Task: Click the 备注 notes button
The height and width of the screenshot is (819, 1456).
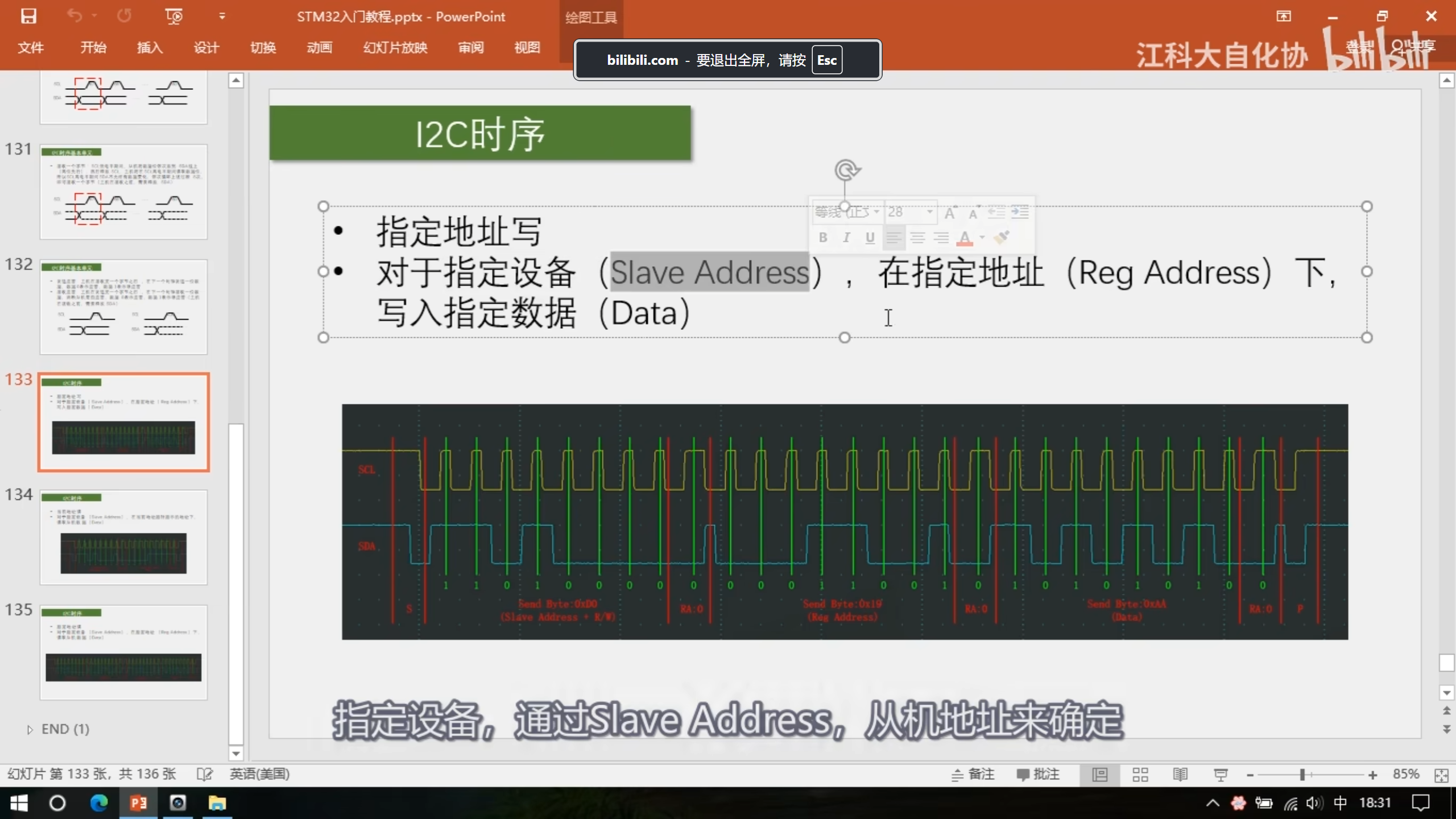Action: tap(973, 774)
